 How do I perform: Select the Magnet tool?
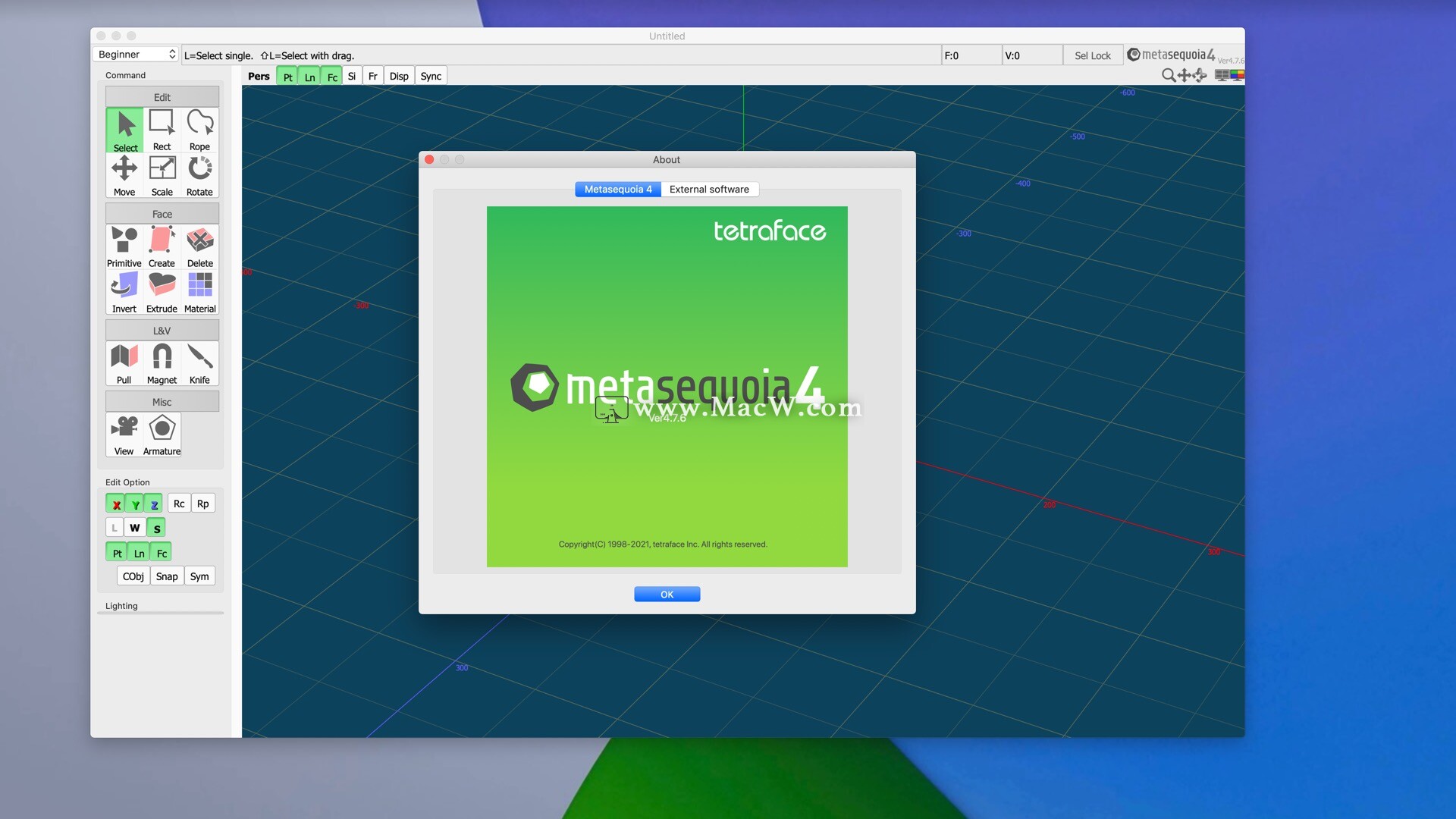(162, 364)
